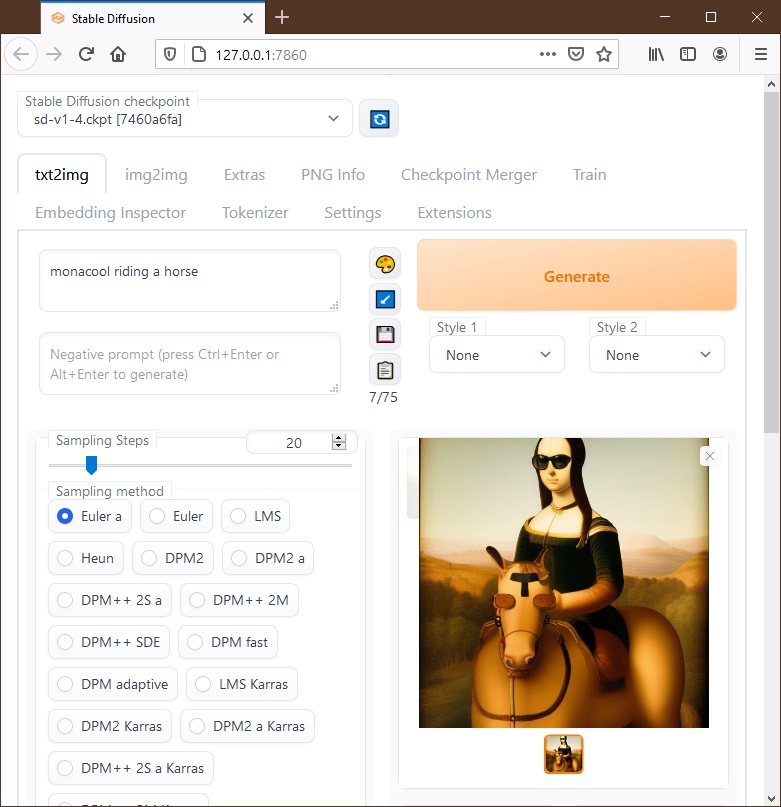
Task: Open the browser library icon
Action: pos(656,54)
